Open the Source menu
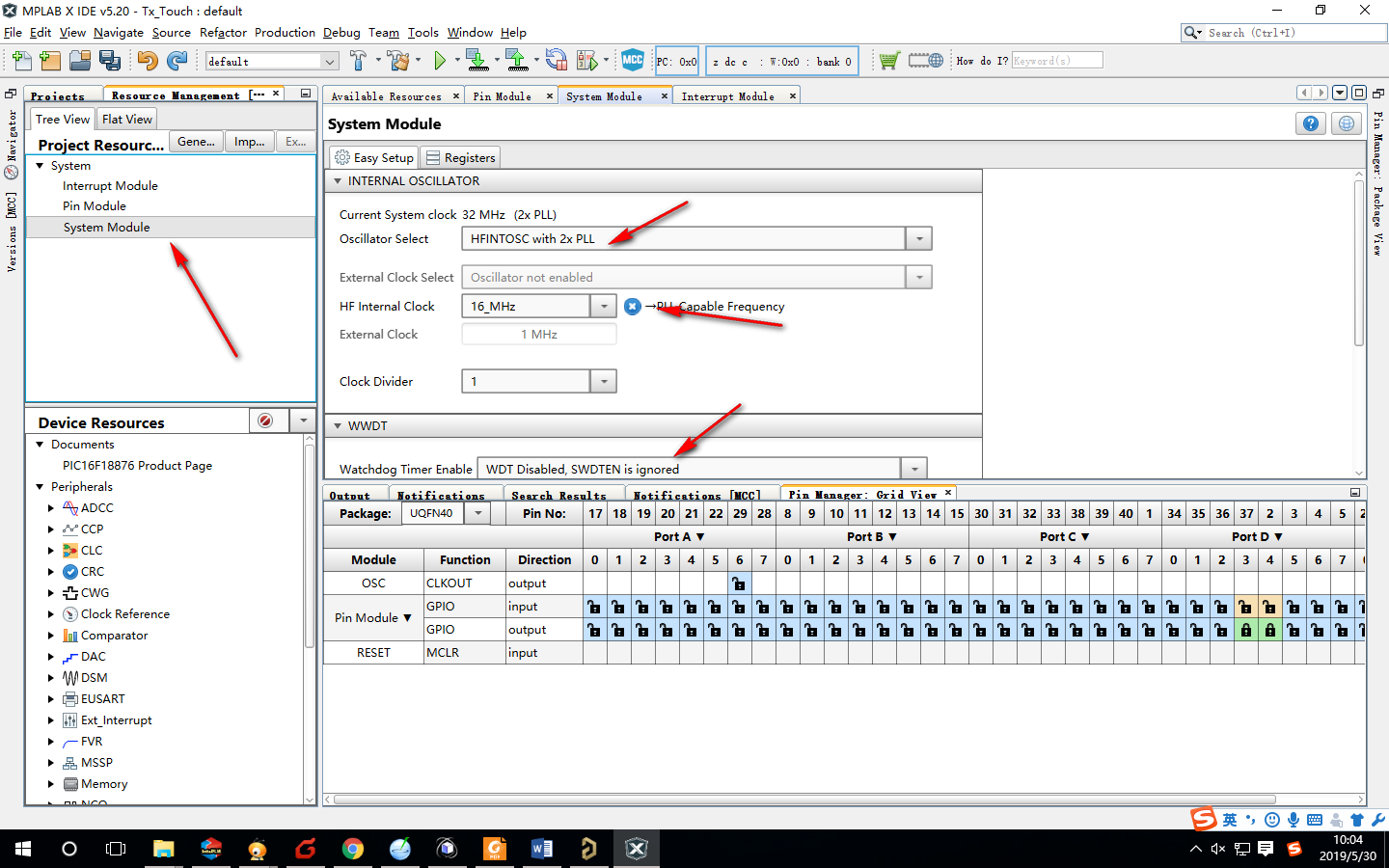This screenshot has height=868, width=1389. (x=172, y=32)
